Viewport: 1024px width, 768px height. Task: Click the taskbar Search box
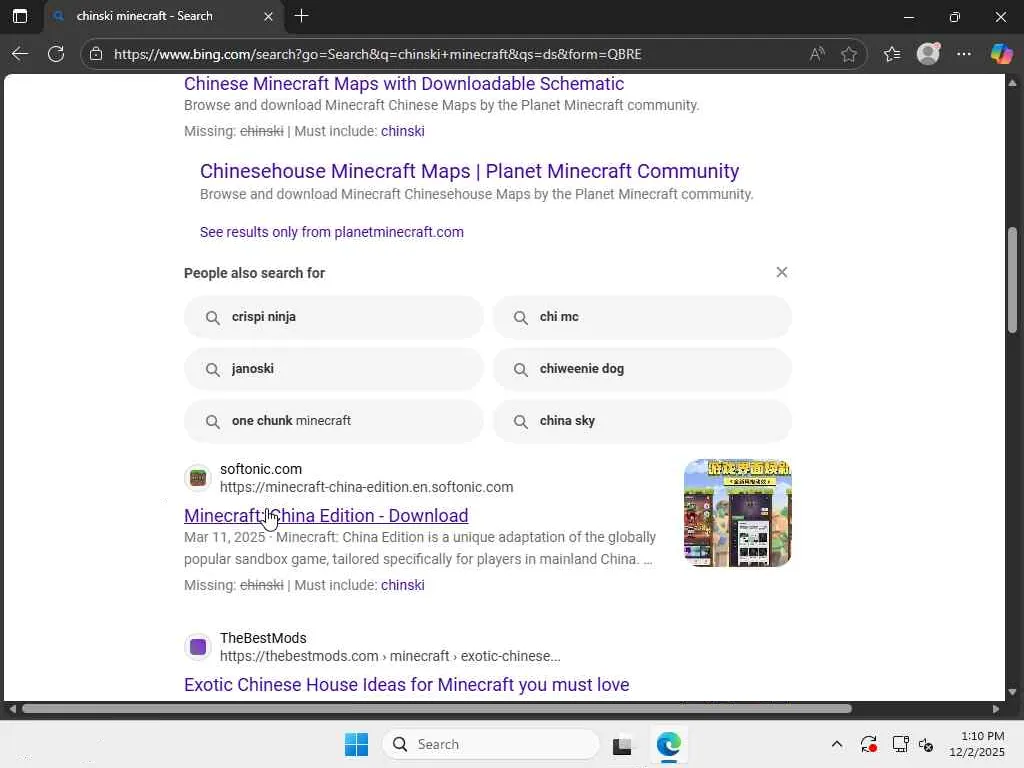coord(490,744)
